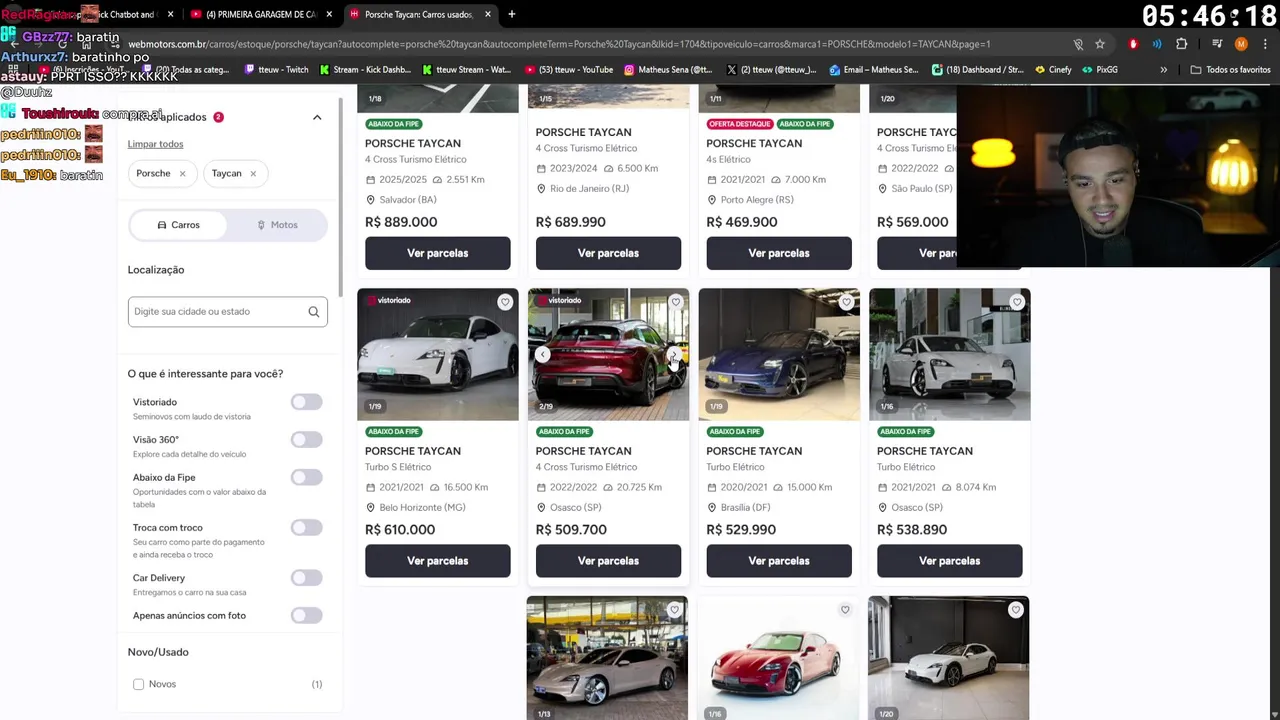Viewport: 1280px width, 720px height.
Task: Enable Troca com troco switch
Action: coord(307,528)
